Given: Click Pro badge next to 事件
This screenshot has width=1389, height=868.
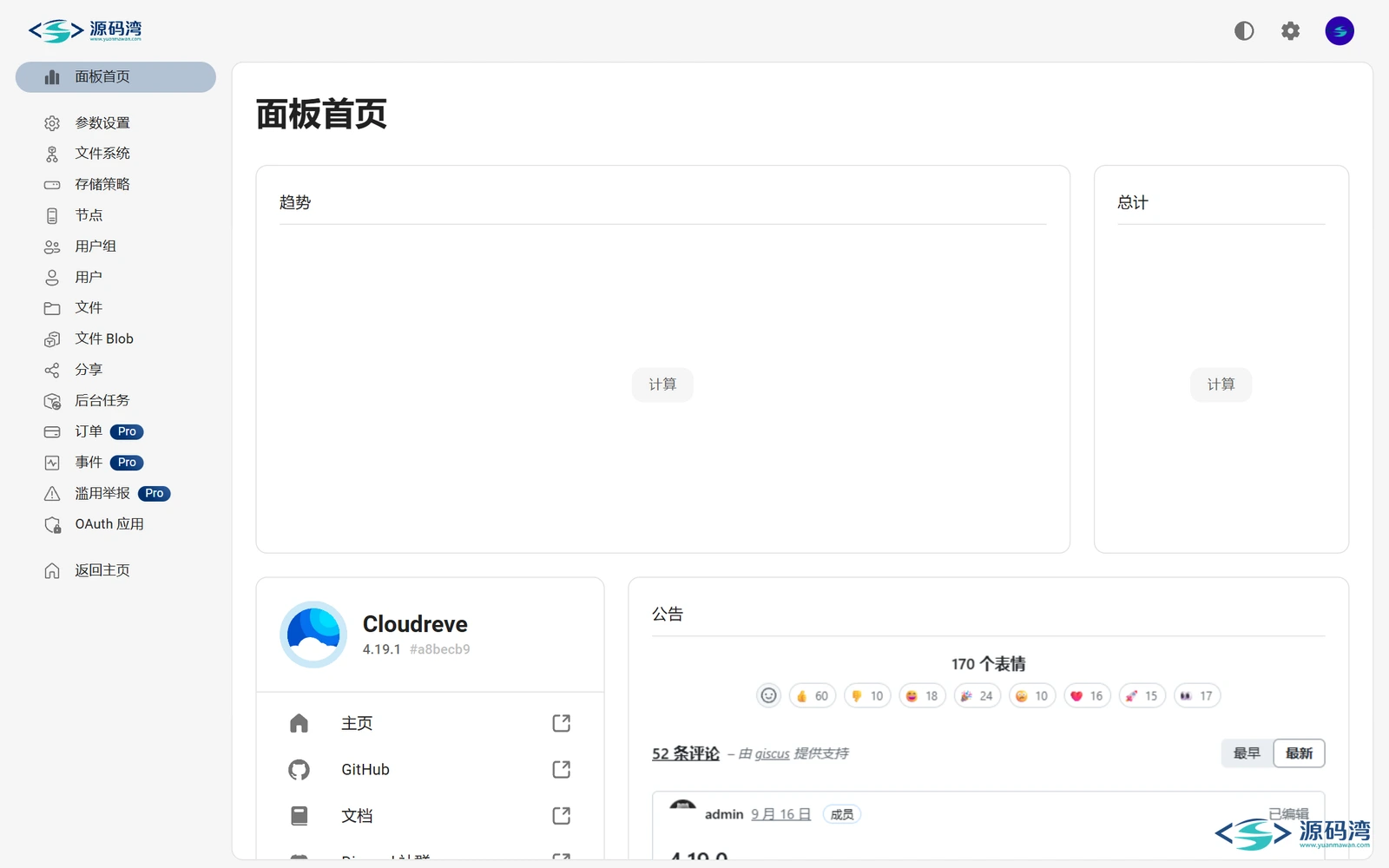Looking at the screenshot, I should (x=127, y=463).
